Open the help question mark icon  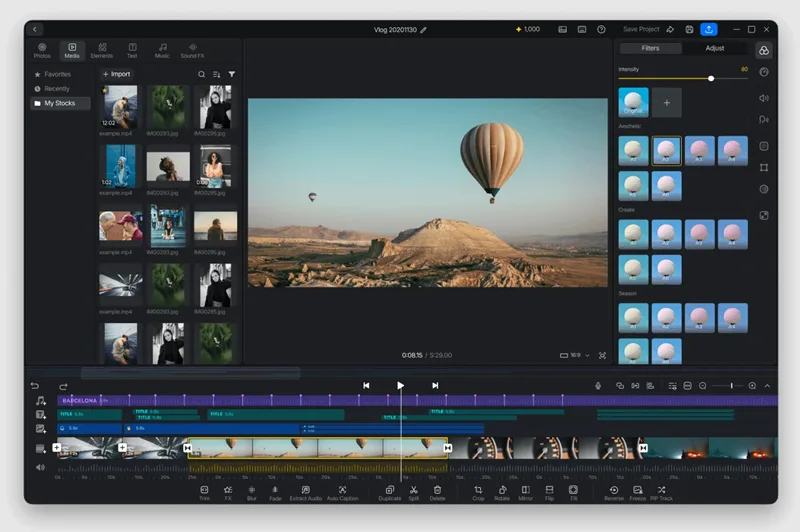pos(601,30)
